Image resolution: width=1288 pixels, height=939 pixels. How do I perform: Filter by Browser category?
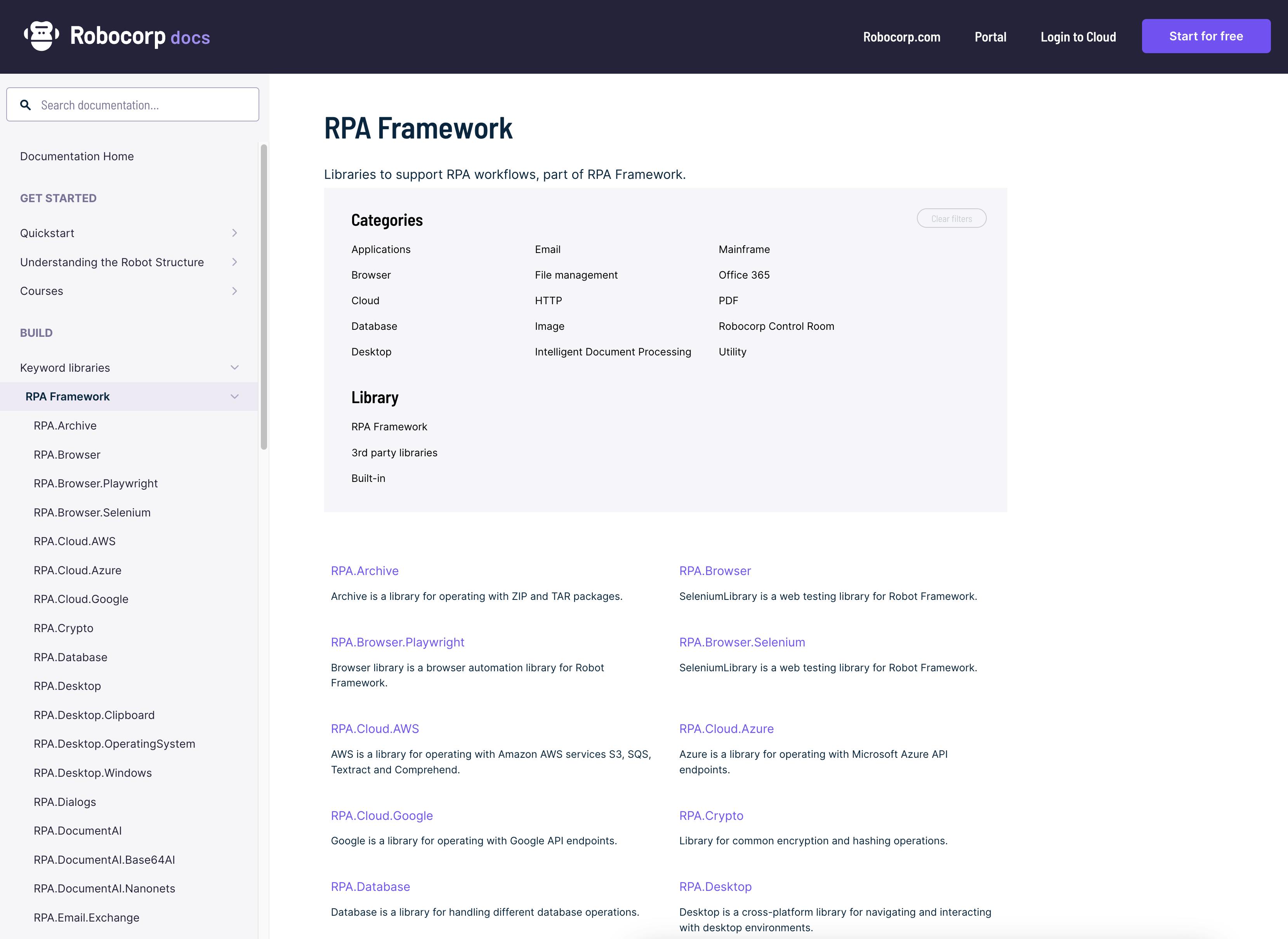coord(371,275)
